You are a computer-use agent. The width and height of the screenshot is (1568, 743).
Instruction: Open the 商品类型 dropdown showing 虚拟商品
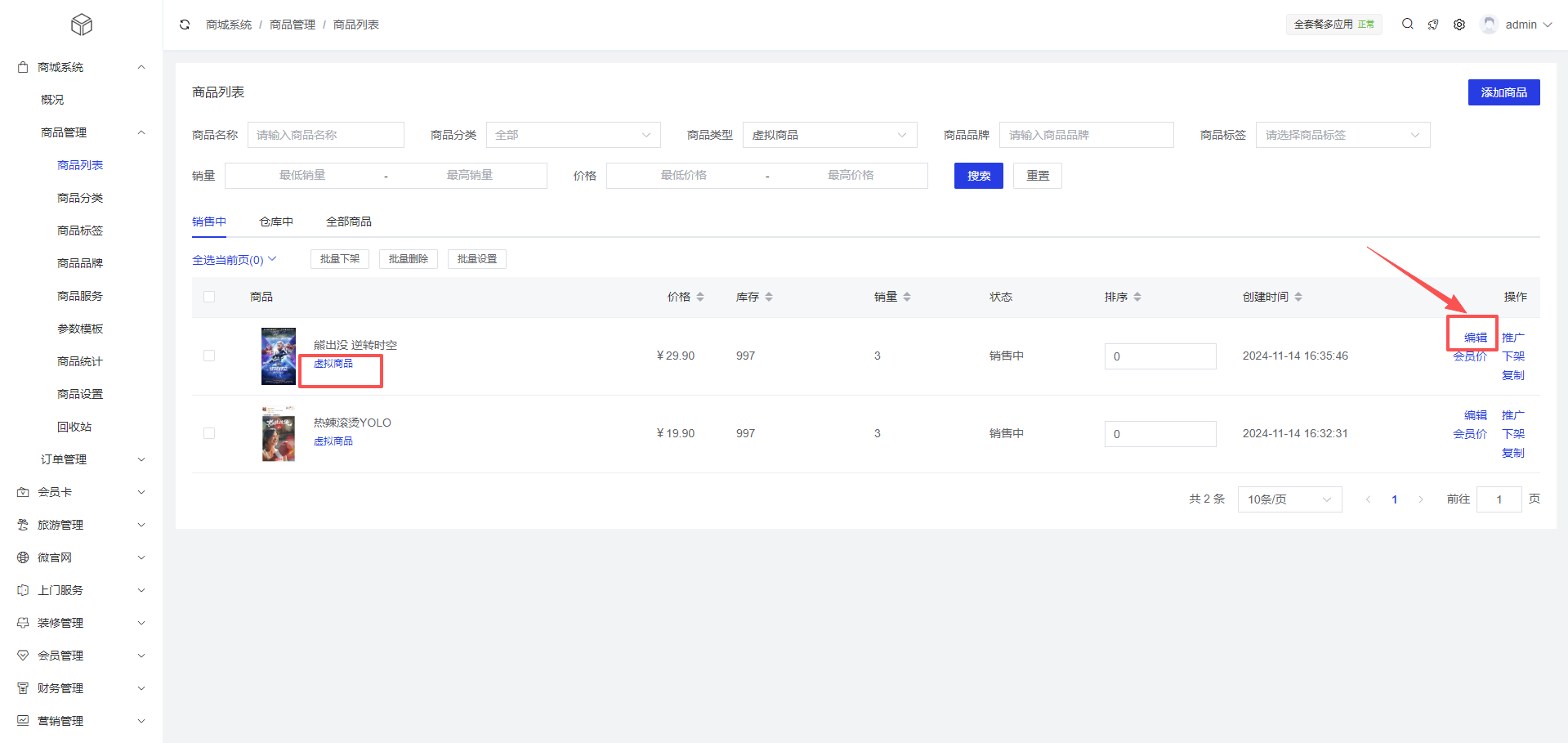point(829,135)
